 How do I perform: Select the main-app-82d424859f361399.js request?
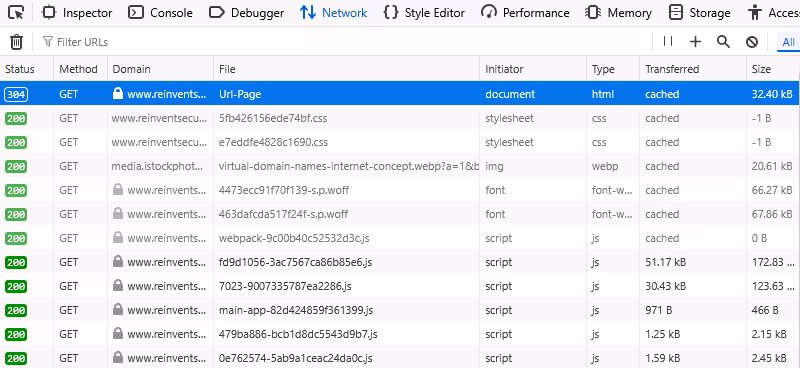400,310
